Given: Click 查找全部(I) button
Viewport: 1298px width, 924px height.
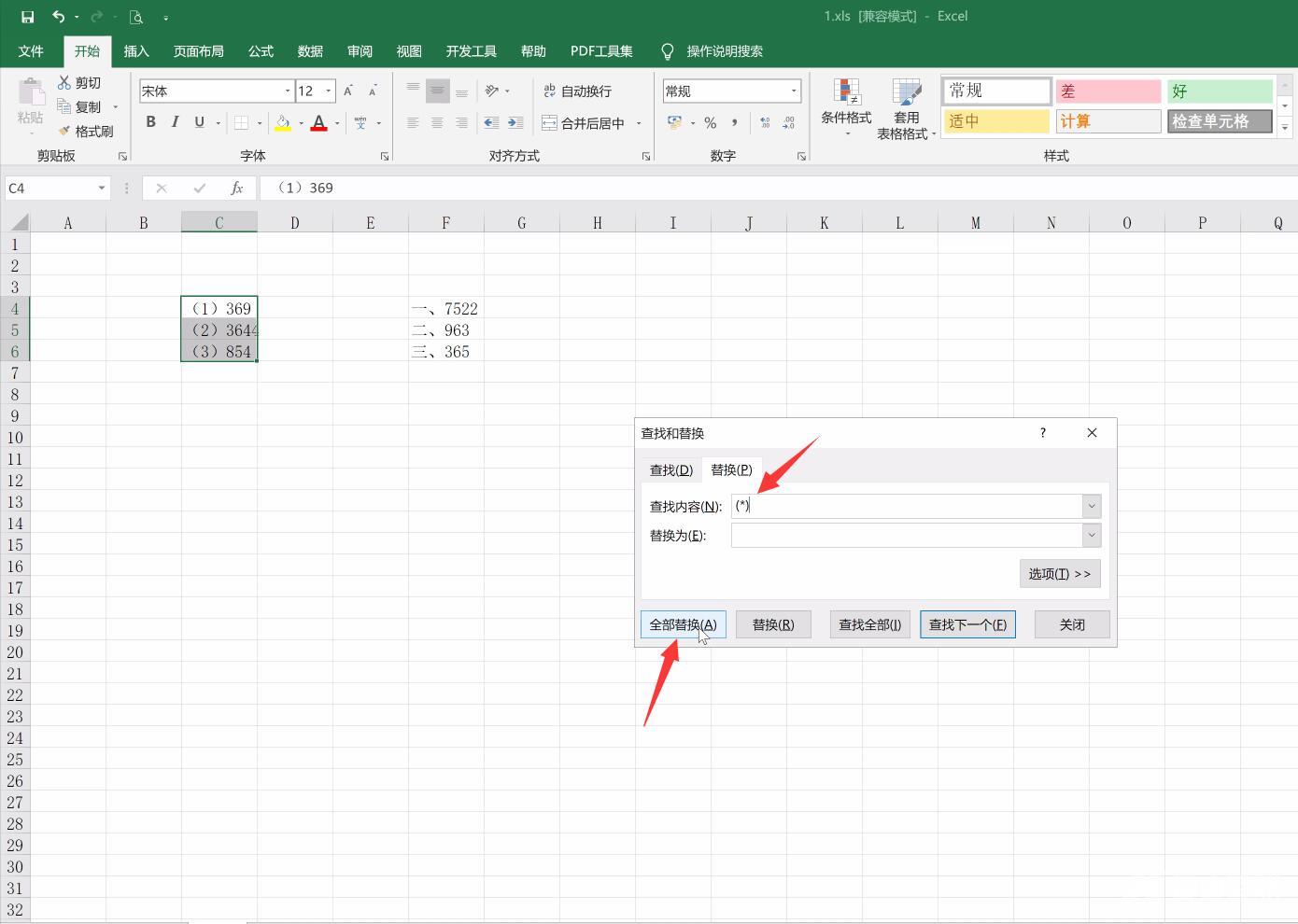Looking at the screenshot, I should tap(870, 624).
